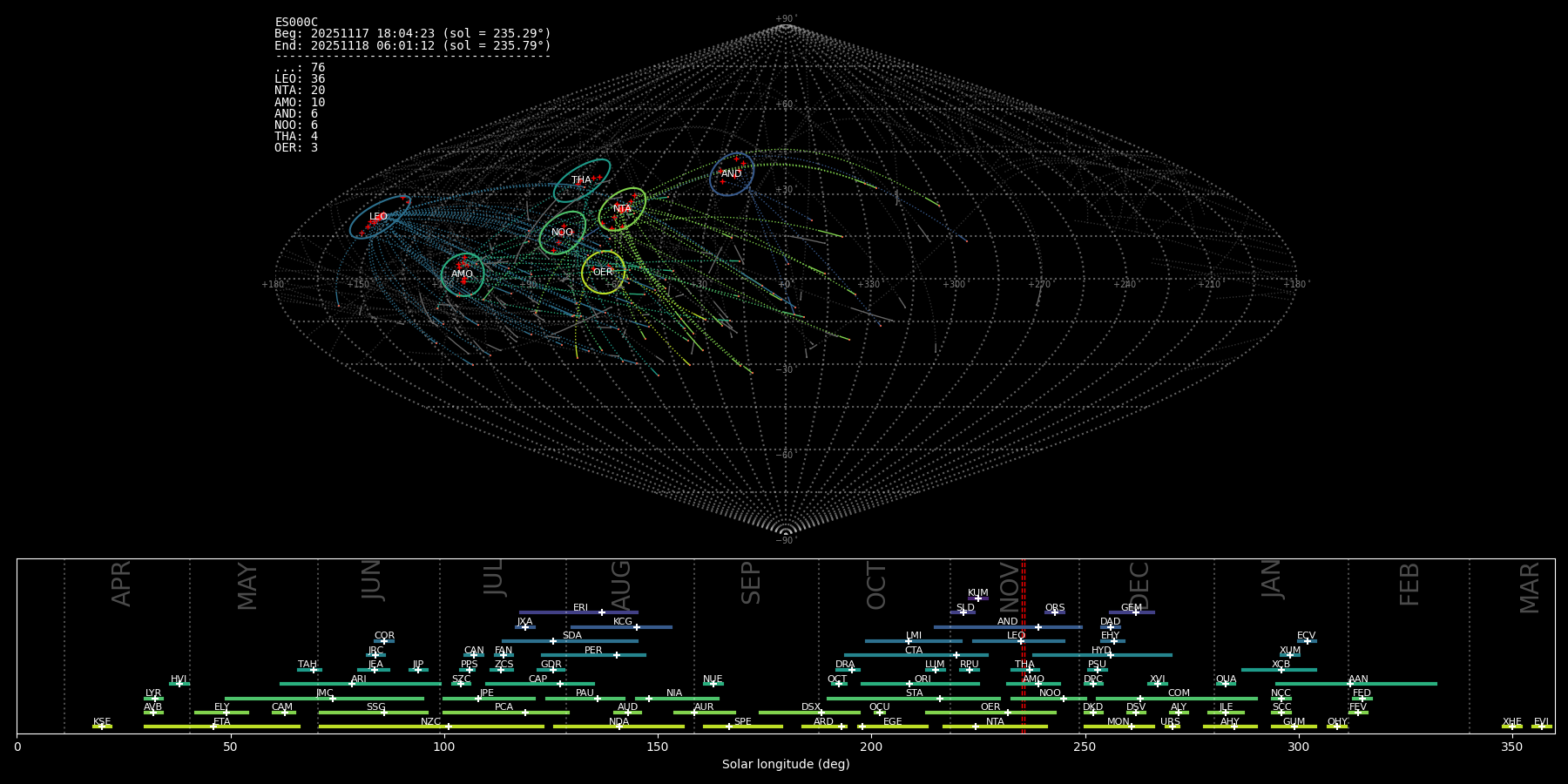
Task: Click the 'Solar longitude (deg)' axis label
Action: click(x=785, y=765)
